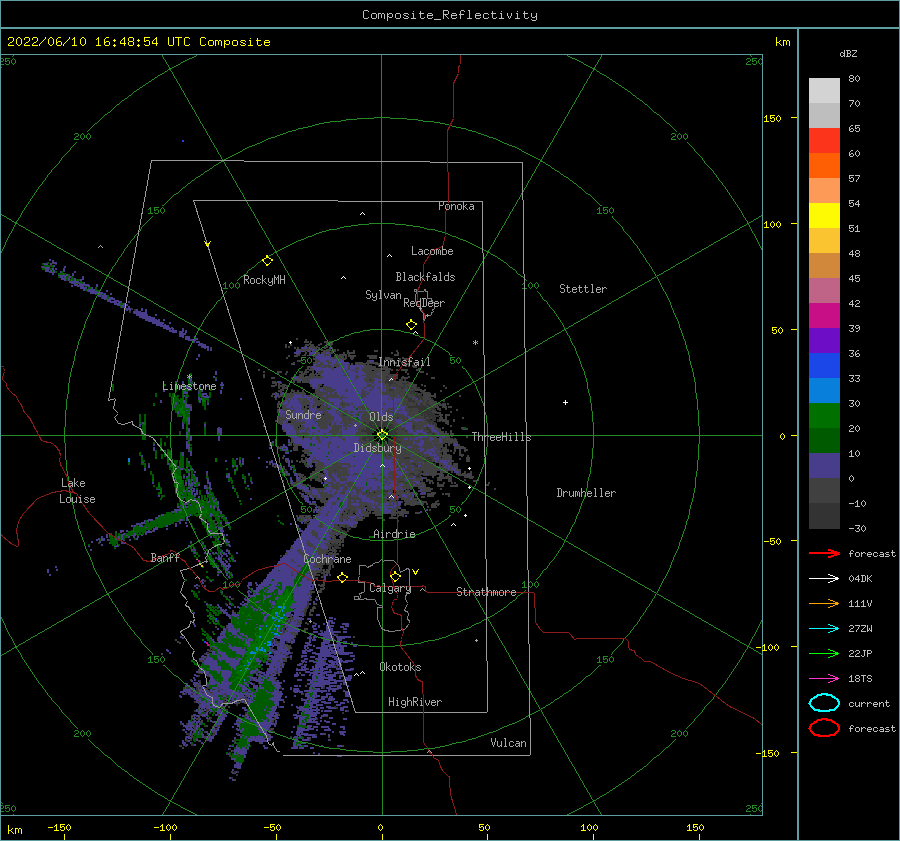Click the Didsbury town label
The height and width of the screenshot is (841, 900).
coord(377,448)
